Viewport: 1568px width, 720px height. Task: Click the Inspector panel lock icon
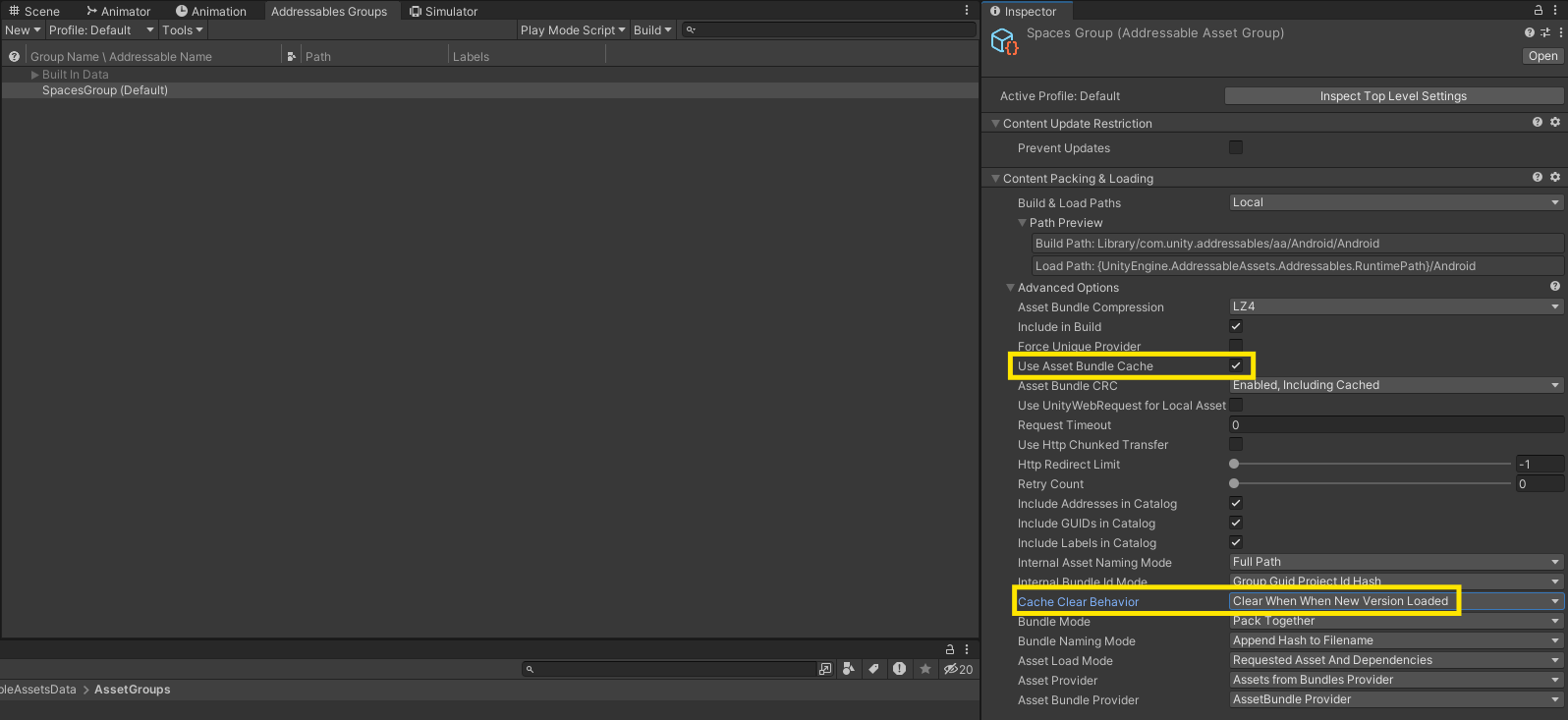click(x=1539, y=10)
